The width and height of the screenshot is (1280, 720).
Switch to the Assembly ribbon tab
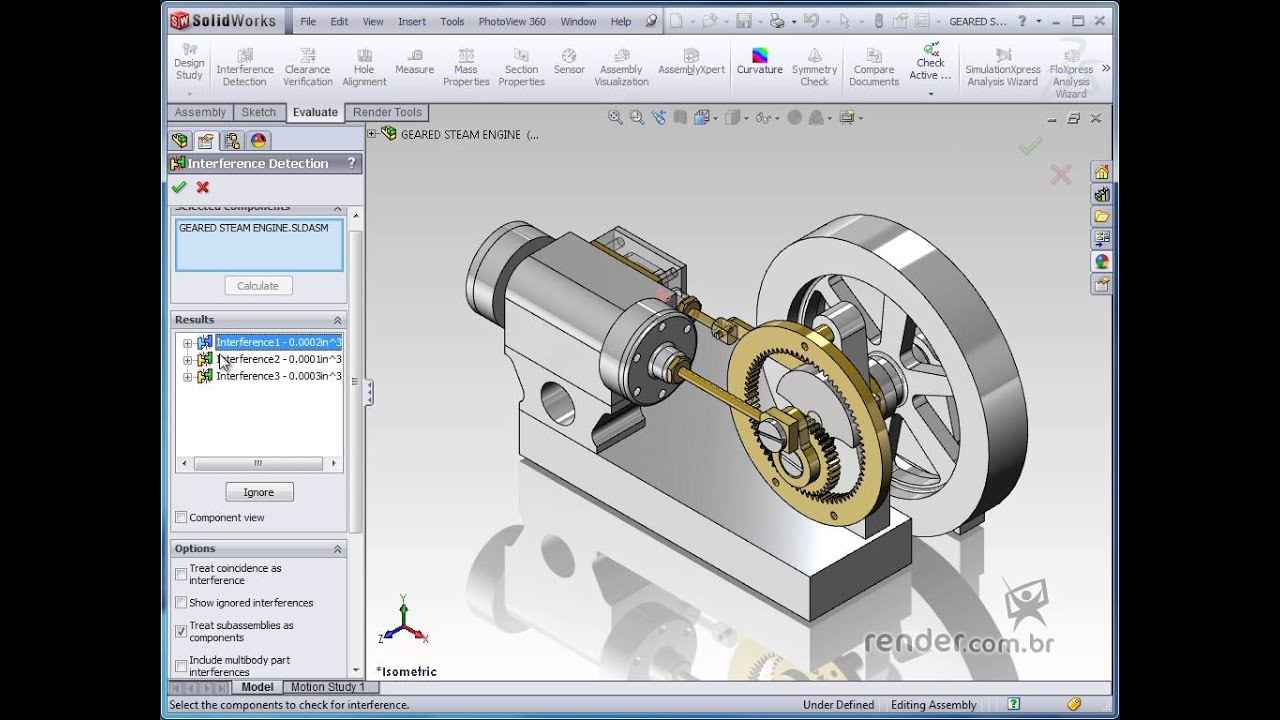click(x=200, y=112)
